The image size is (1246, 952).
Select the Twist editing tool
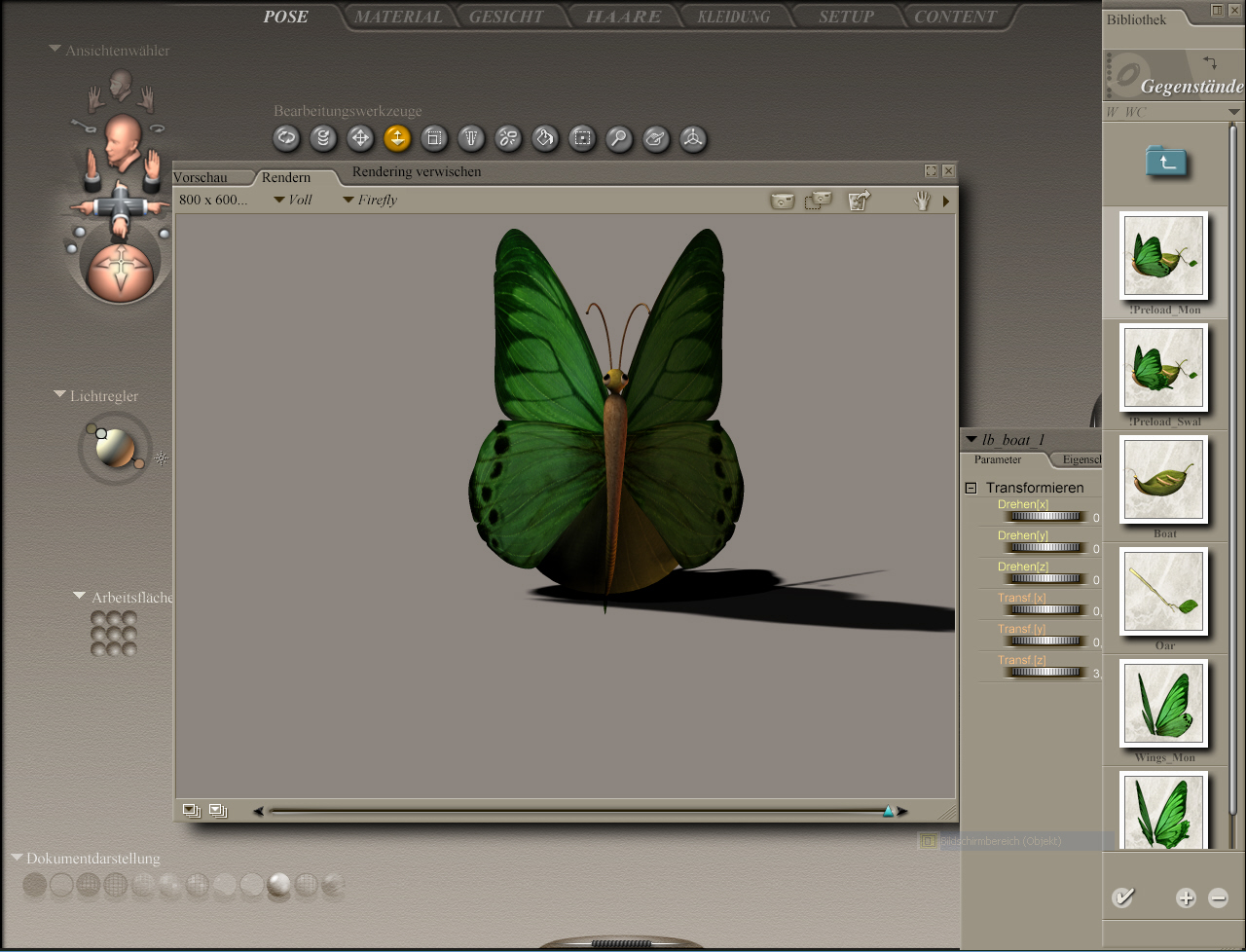(x=323, y=138)
